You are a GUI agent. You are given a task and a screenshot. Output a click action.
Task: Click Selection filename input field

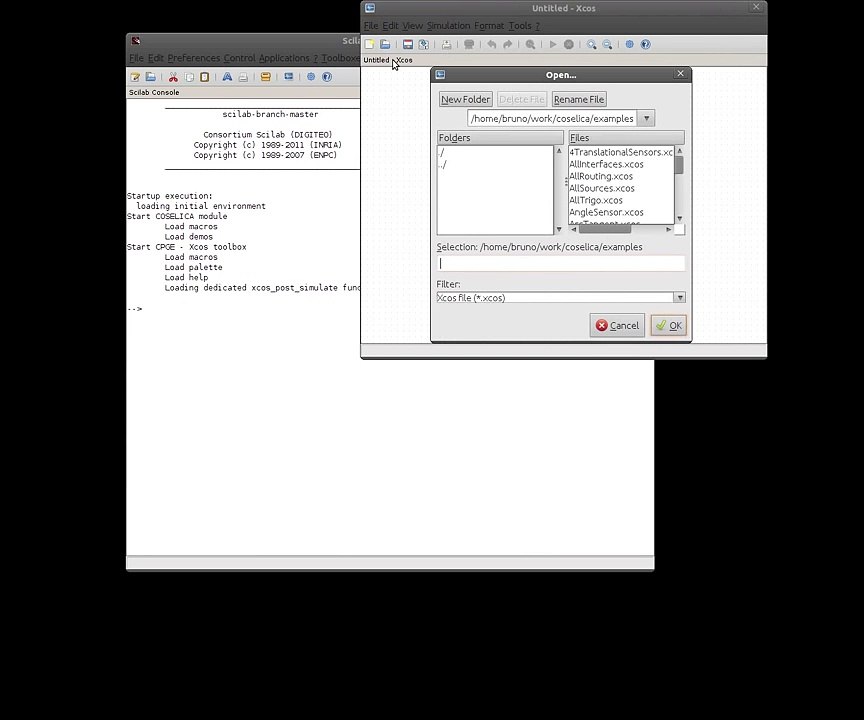[x=561, y=263]
